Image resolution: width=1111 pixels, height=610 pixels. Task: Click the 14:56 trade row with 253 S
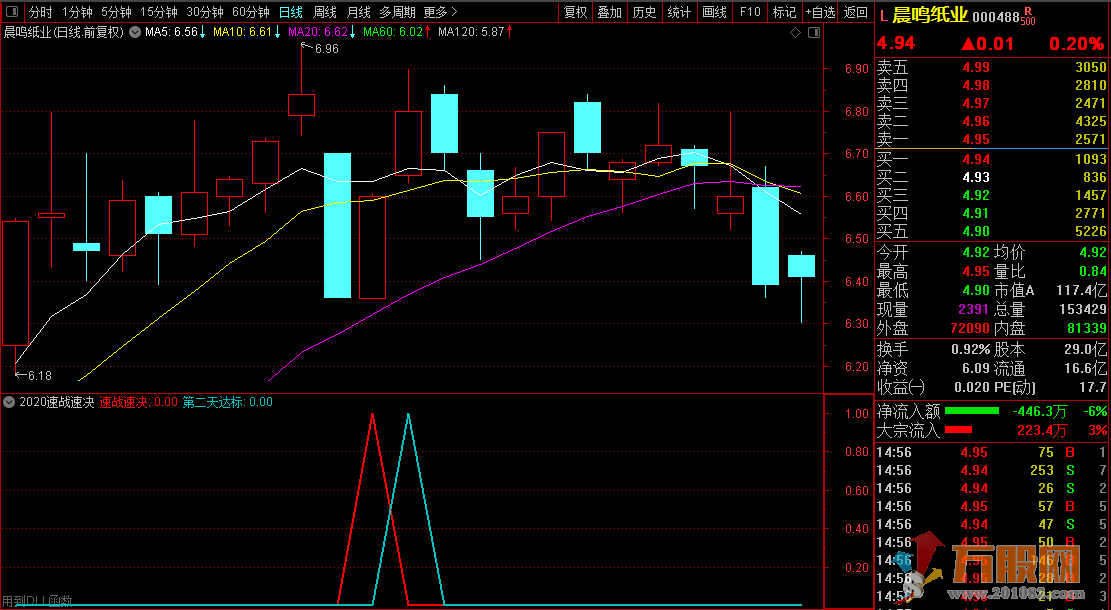coord(991,470)
